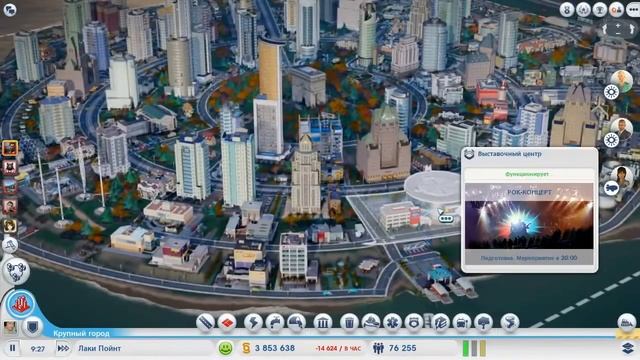Viewport: 640px width, 360px height.
Task: Click the gray RCI demand bar
Action: click(x=474, y=348)
